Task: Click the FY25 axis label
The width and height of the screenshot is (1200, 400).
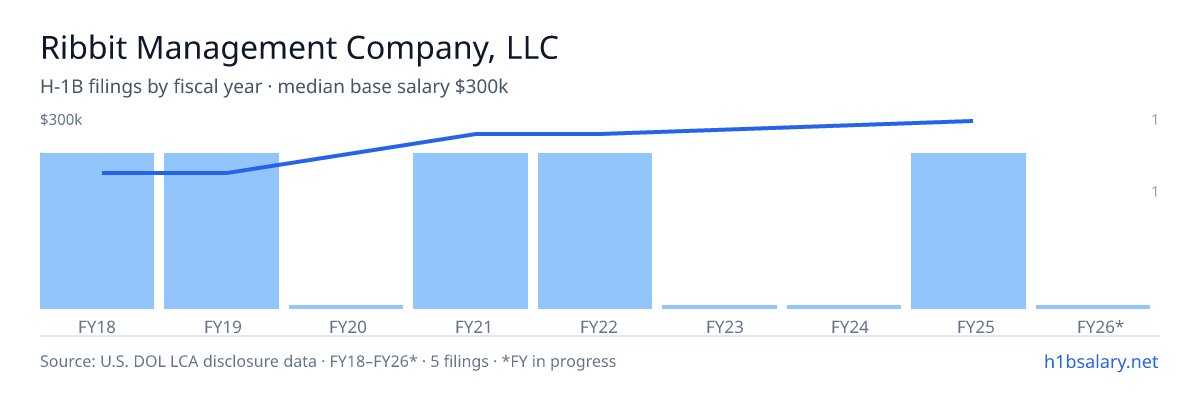Action: point(968,326)
